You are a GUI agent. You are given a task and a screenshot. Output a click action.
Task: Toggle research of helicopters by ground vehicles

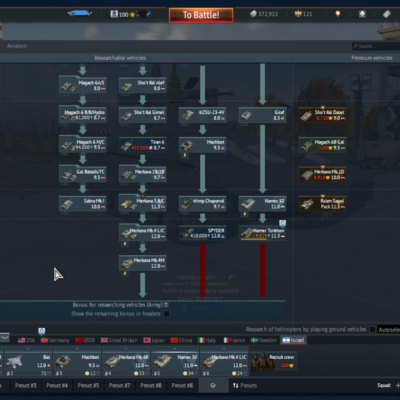pyautogui.click(x=373, y=329)
